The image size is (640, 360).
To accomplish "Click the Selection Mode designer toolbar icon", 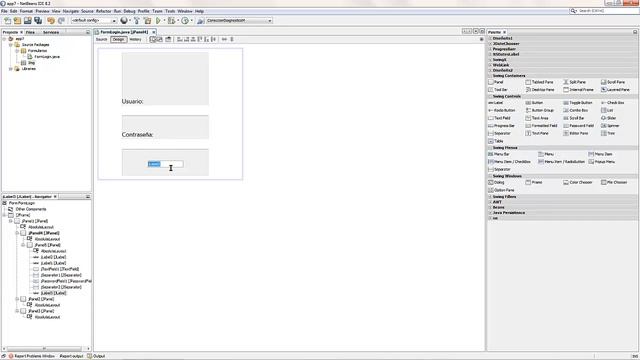I will 153,39.
